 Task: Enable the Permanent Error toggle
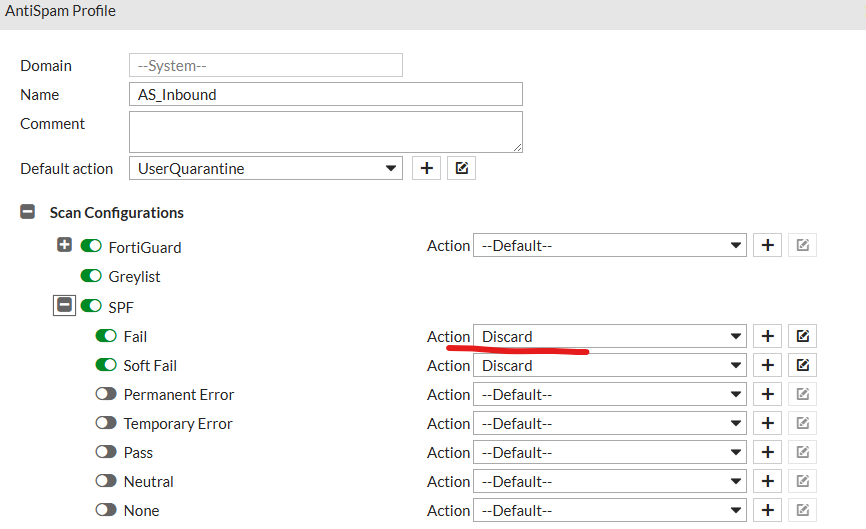(x=106, y=394)
